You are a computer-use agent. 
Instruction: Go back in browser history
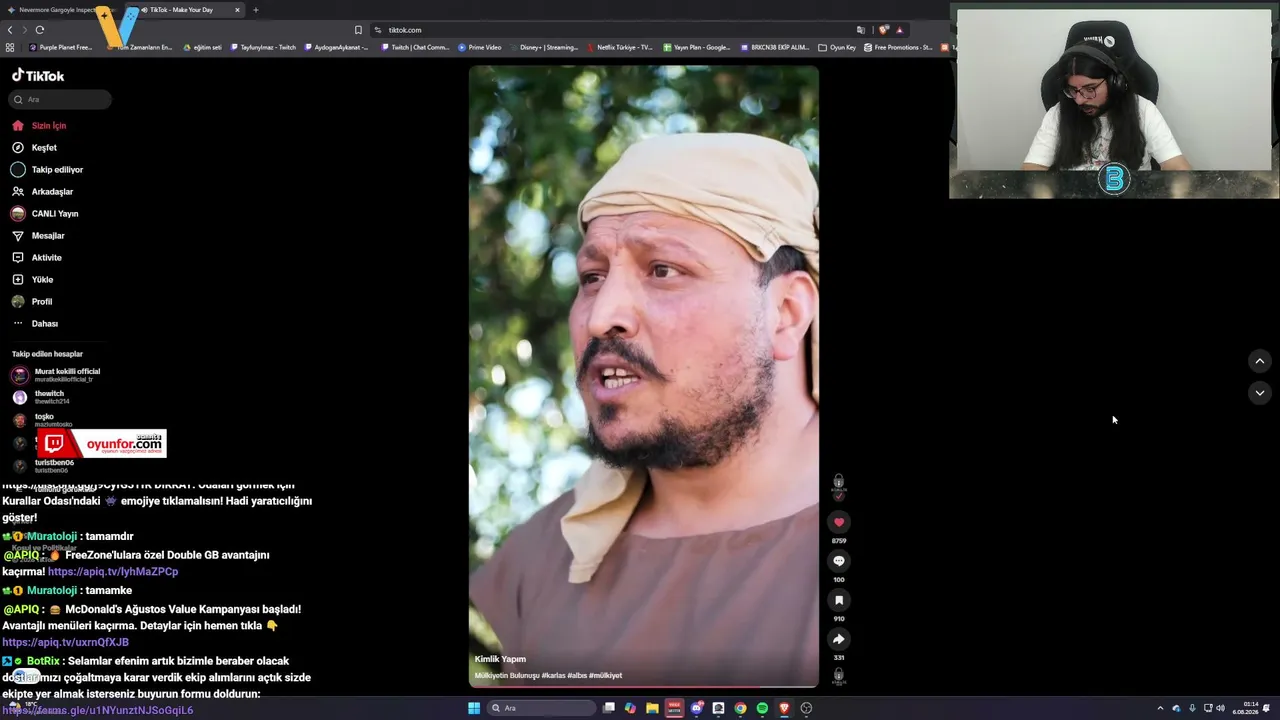[10, 30]
